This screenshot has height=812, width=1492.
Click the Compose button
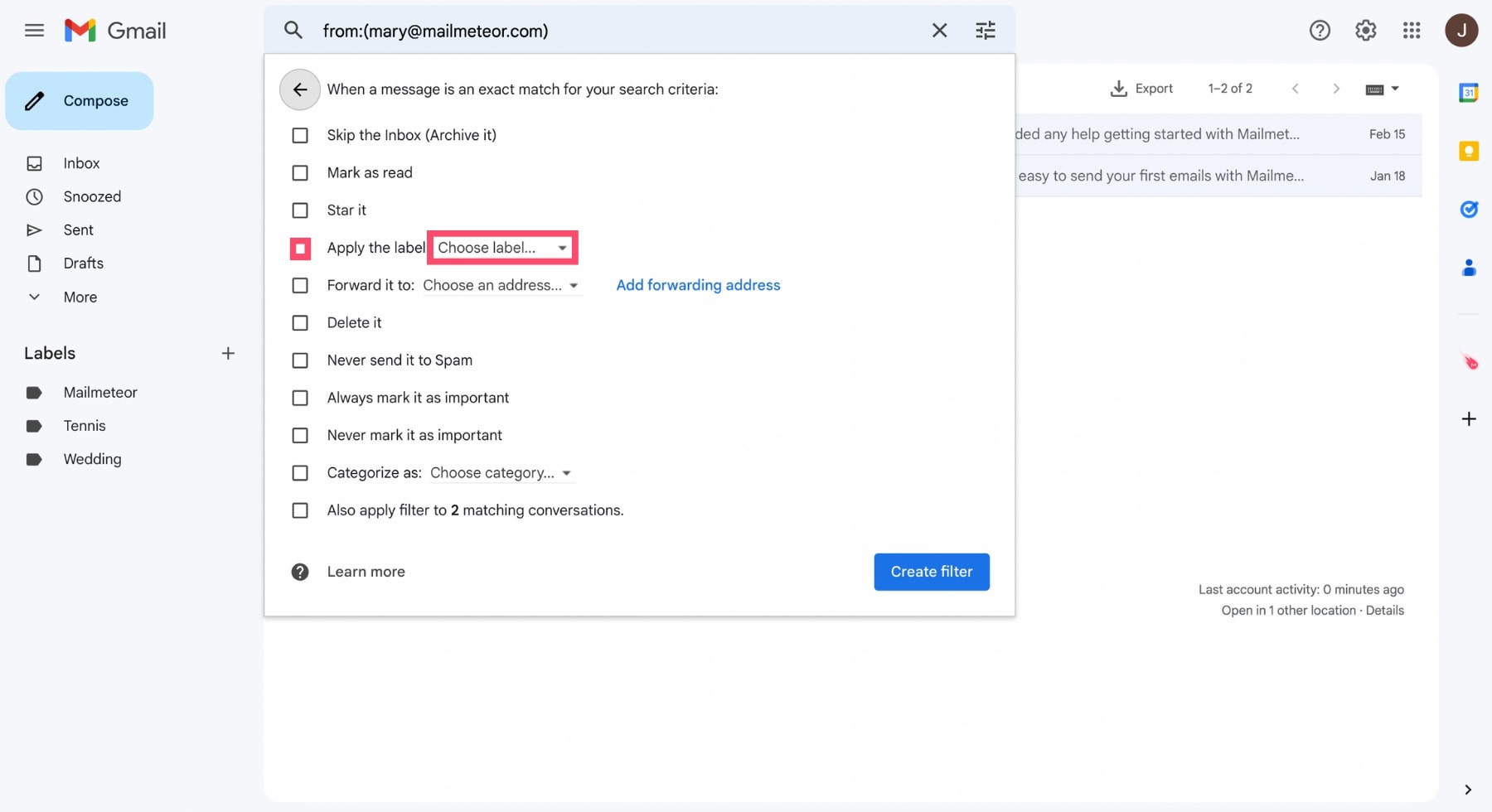(80, 101)
